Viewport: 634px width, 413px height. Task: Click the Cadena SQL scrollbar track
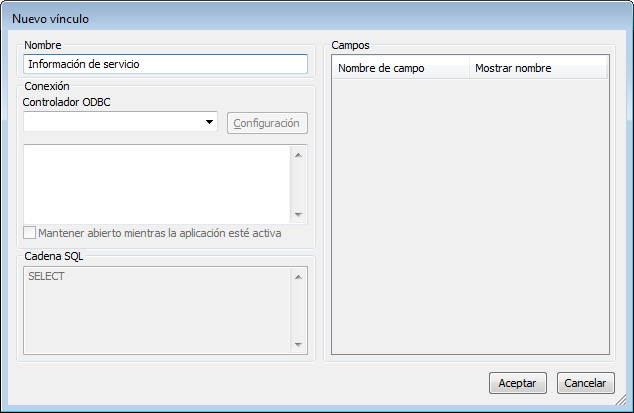tap(297, 310)
